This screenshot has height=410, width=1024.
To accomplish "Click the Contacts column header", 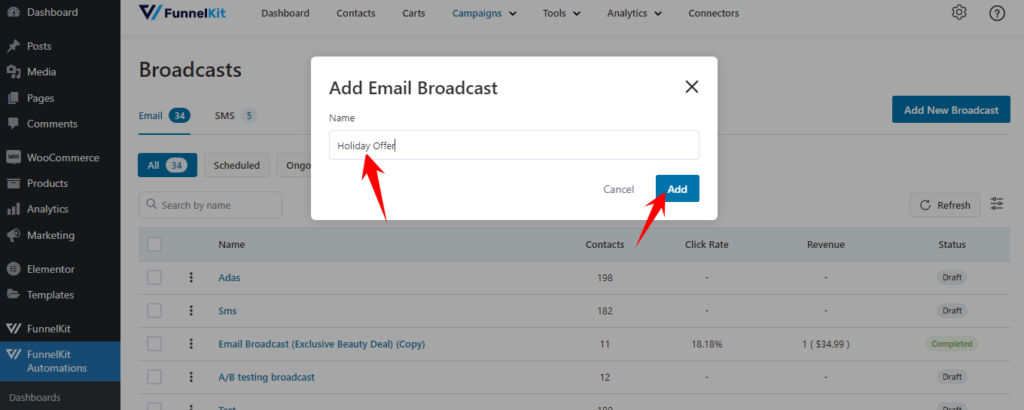I will [605, 244].
